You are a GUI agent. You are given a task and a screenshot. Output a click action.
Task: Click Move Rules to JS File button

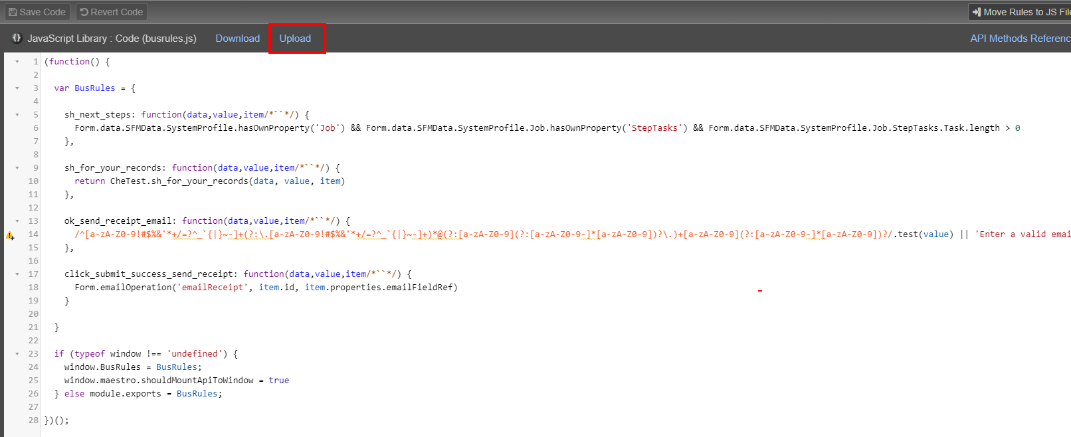click(x=1020, y=12)
